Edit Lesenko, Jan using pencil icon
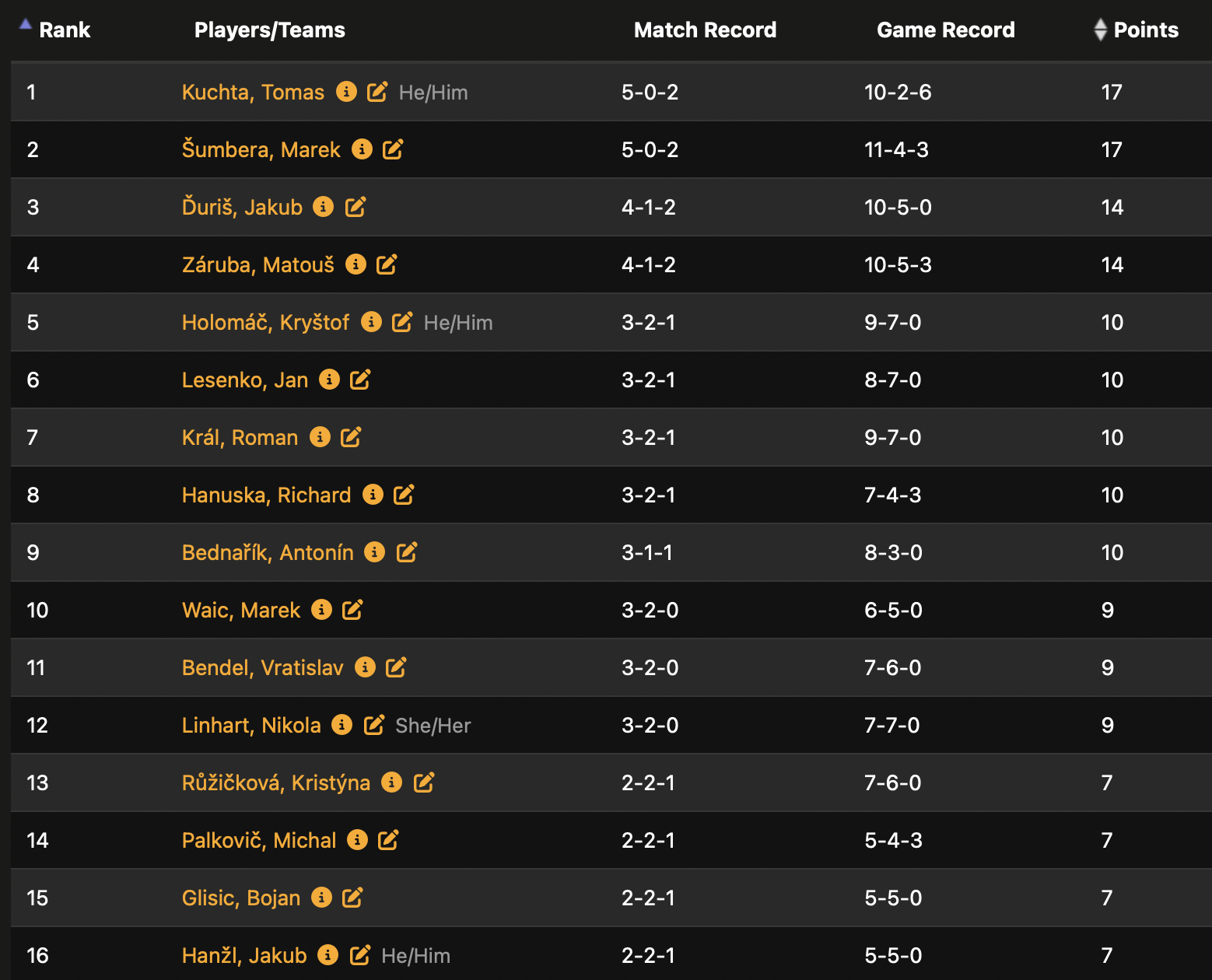 click(x=360, y=380)
